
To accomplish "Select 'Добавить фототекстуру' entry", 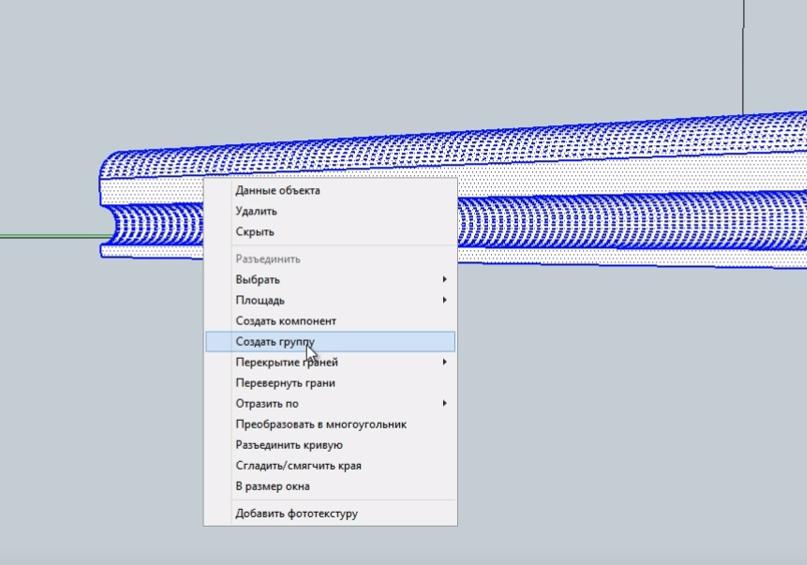I will (329, 514).
